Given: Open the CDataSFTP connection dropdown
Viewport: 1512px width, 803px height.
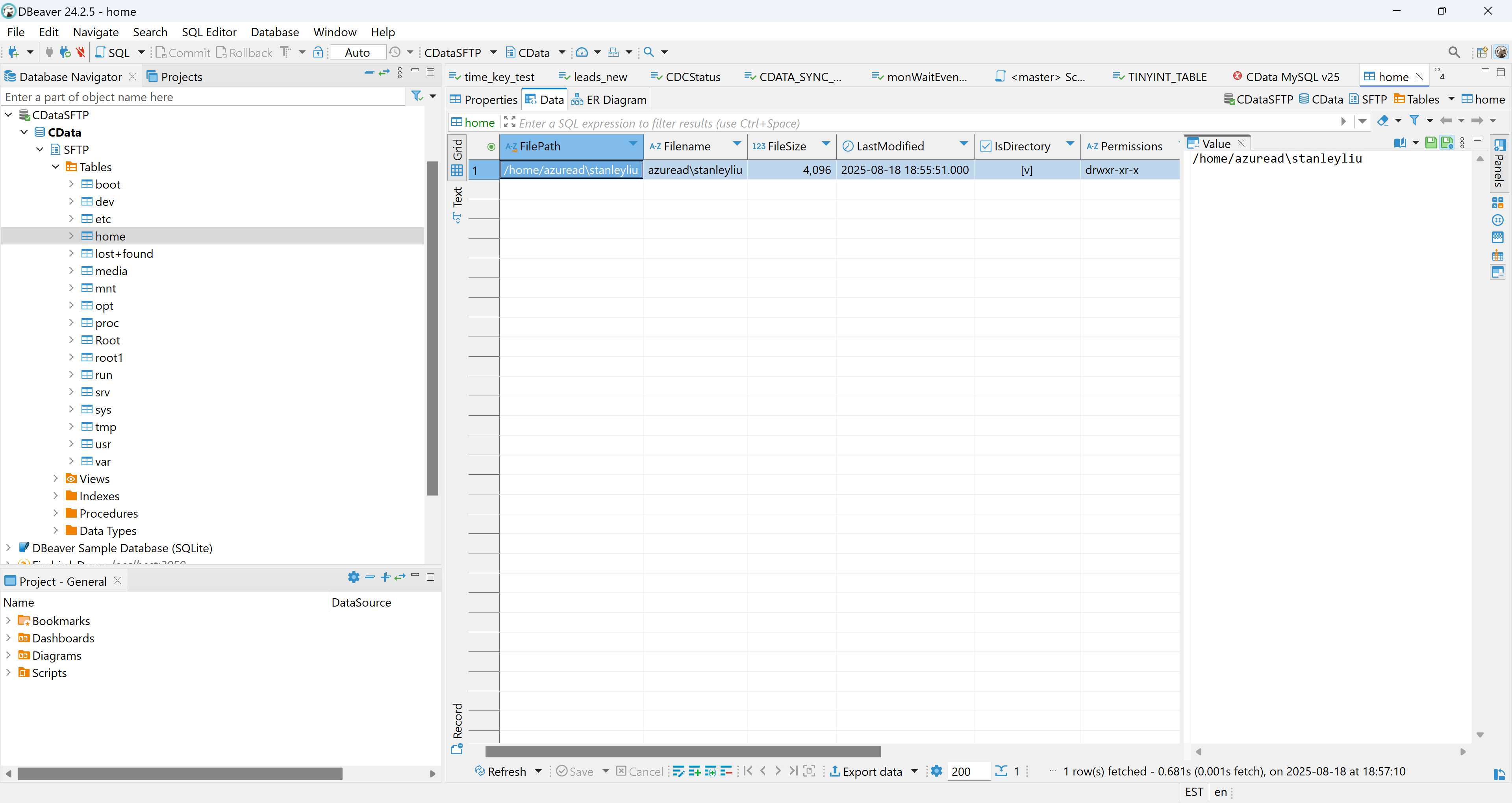Looking at the screenshot, I should [494, 52].
